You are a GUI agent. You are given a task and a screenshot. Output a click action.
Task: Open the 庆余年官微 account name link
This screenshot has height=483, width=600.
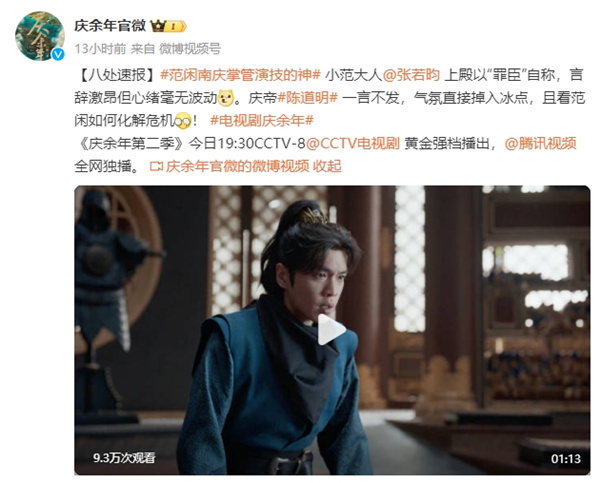coord(110,26)
